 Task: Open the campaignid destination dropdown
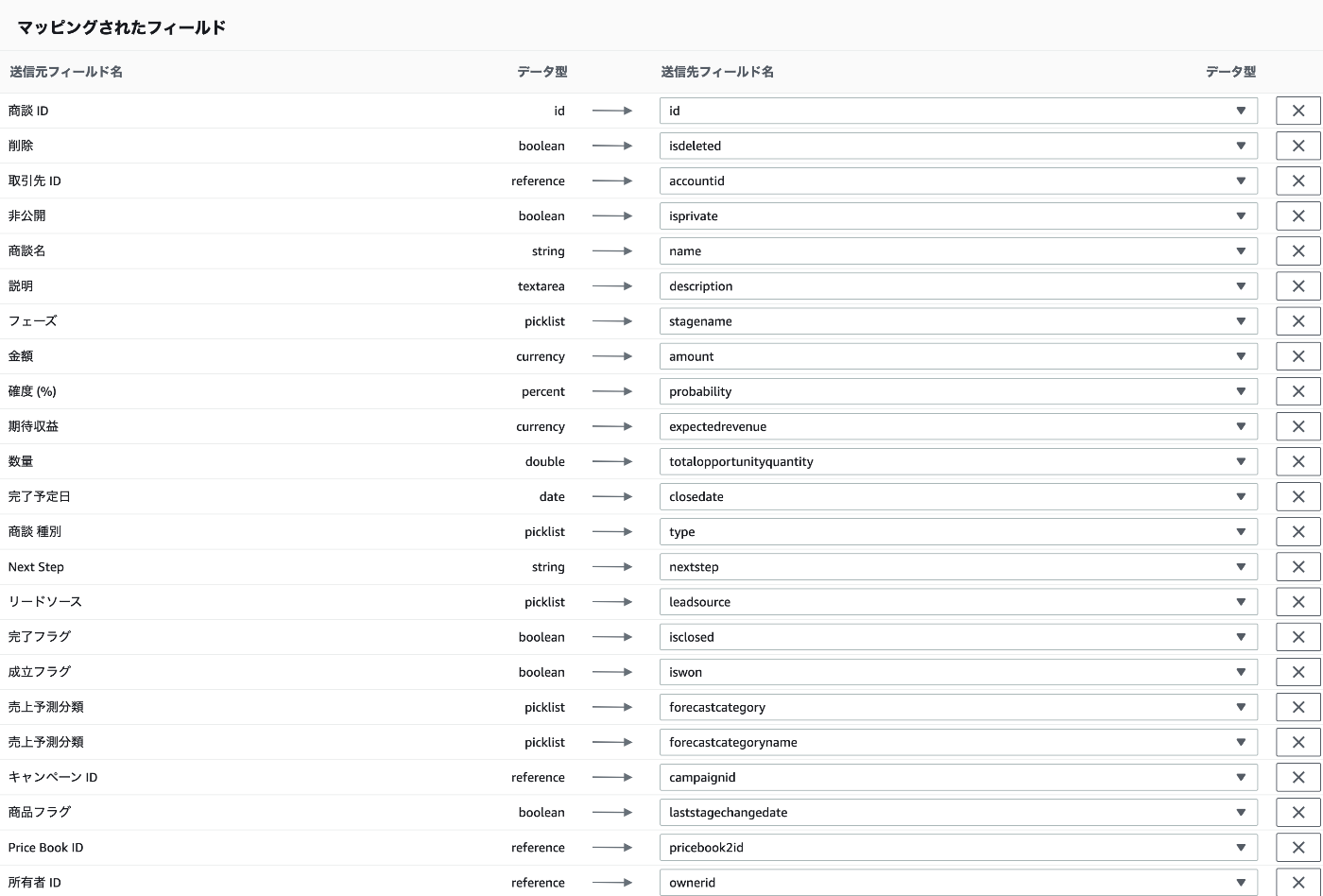point(958,777)
